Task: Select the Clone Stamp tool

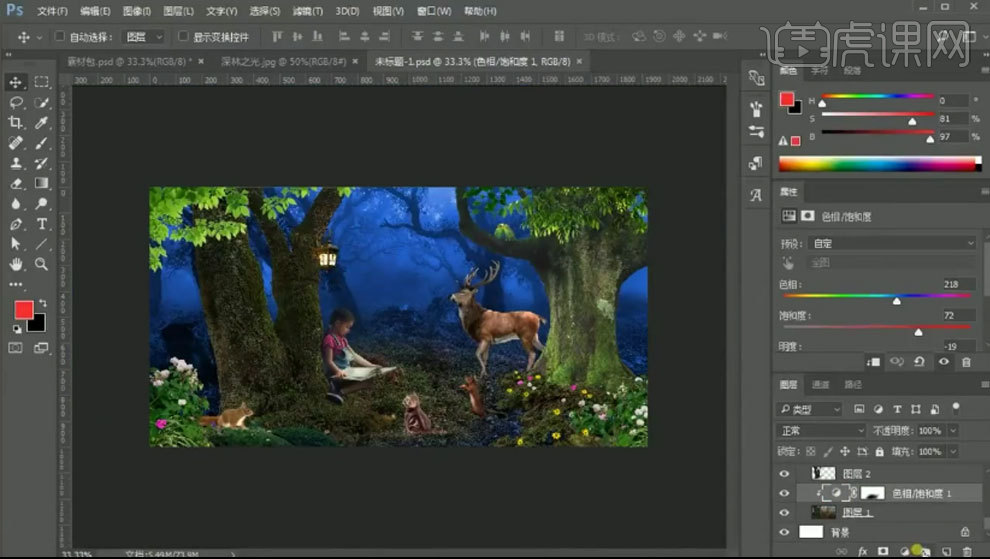Action: (16, 163)
